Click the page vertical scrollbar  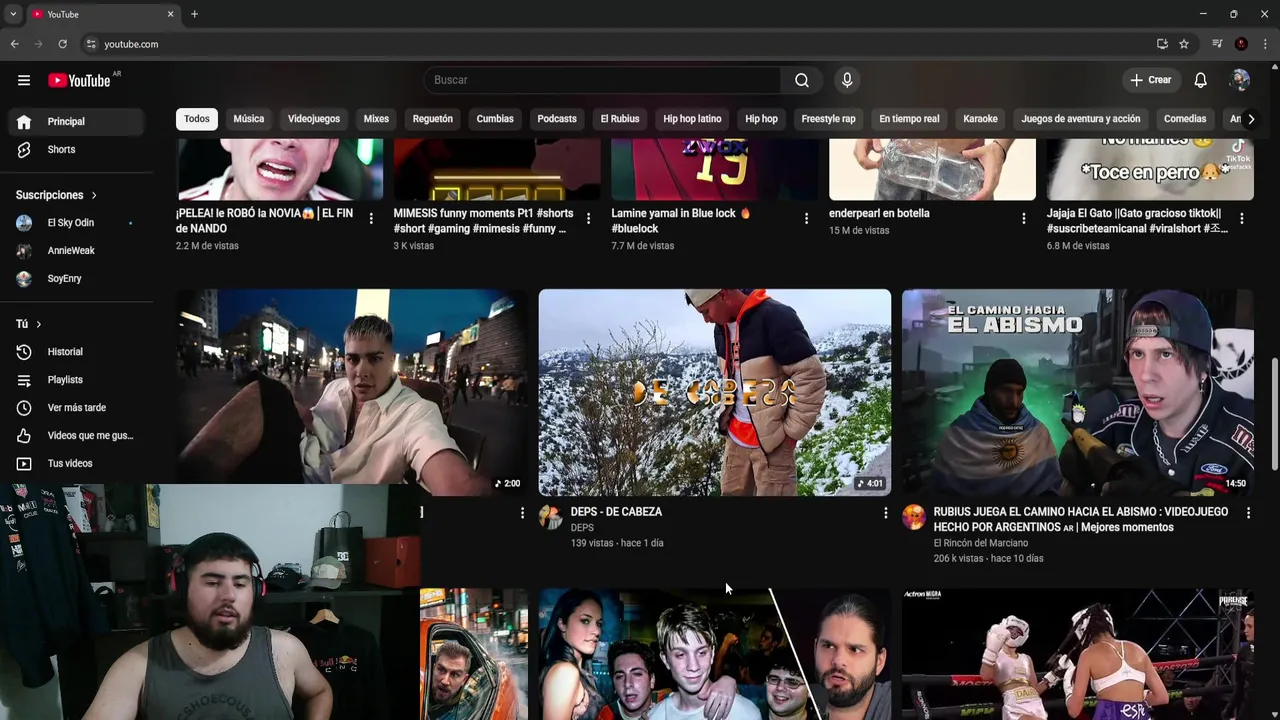click(1274, 415)
